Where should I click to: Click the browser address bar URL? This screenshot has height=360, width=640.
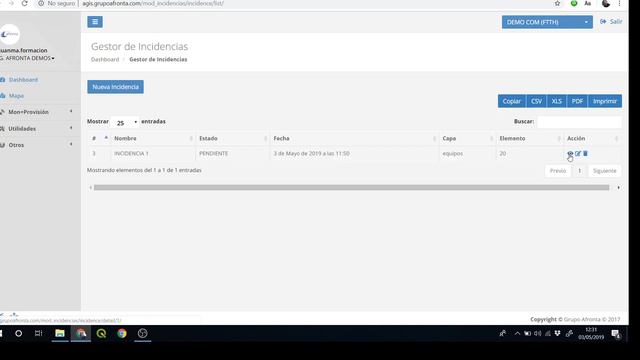[153, 3]
